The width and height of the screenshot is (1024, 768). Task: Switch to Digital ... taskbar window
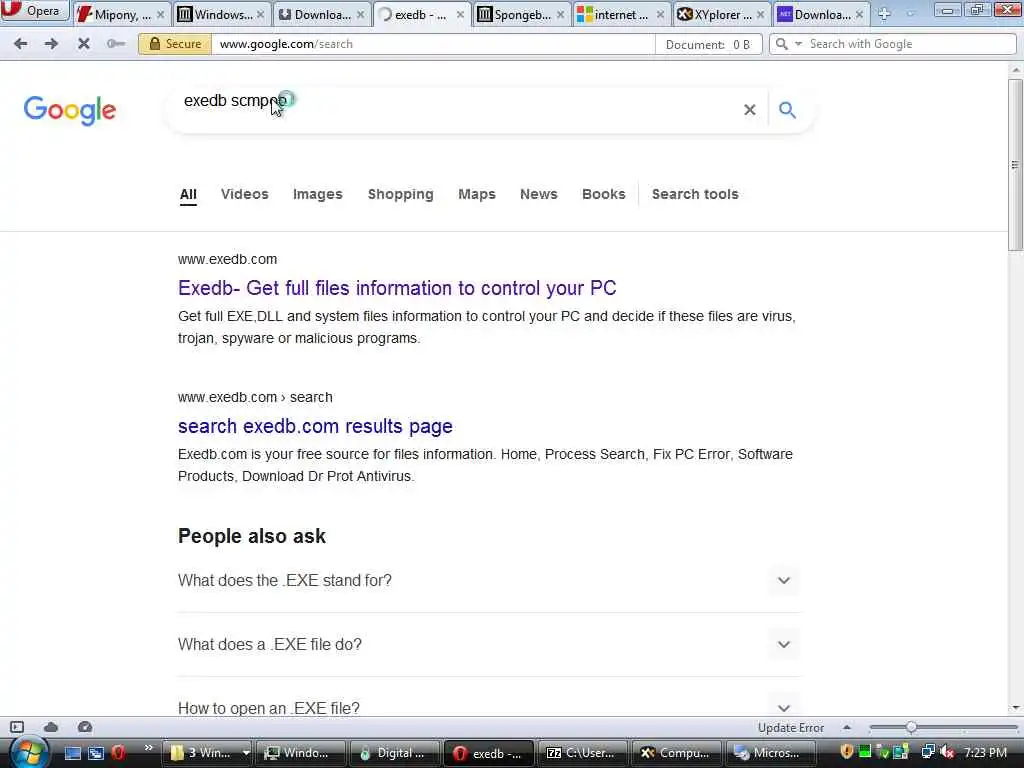click(x=396, y=753)
